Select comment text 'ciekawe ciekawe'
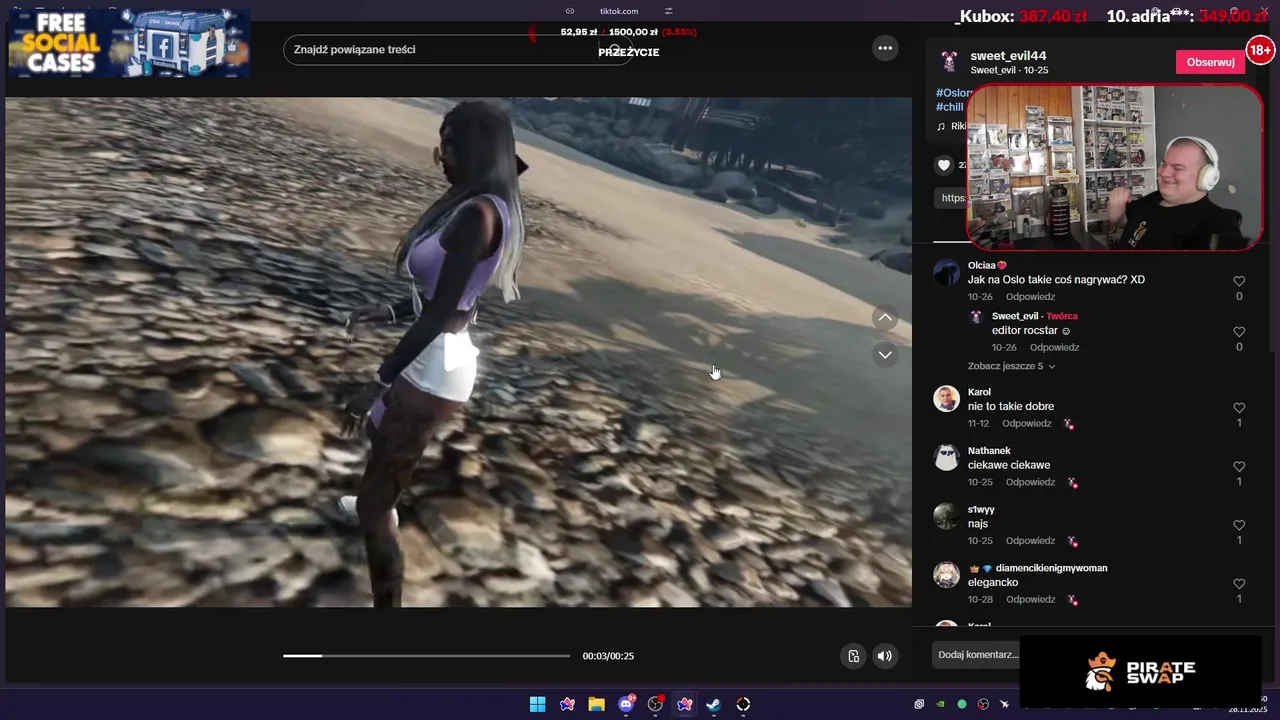This screenshot has width=1280, height=720. (x=1009, y=465)
